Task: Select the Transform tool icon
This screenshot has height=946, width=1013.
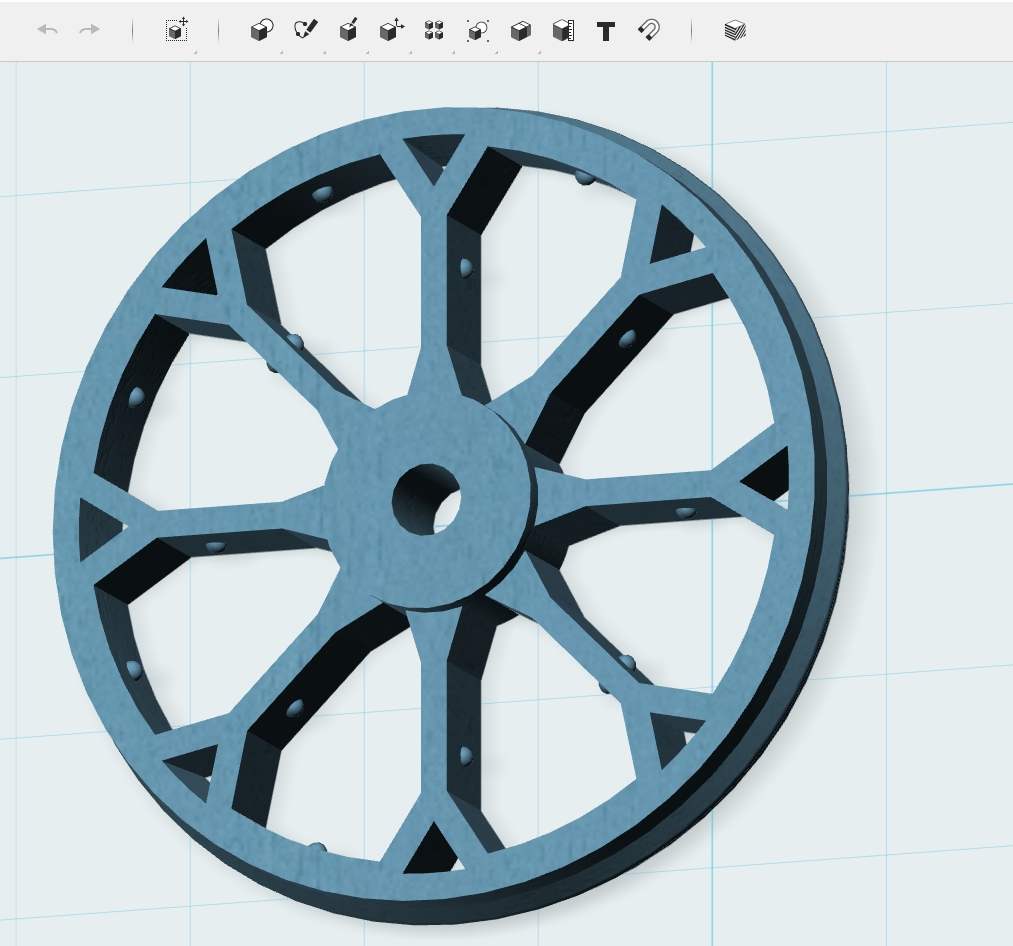Action: [176, 30]
